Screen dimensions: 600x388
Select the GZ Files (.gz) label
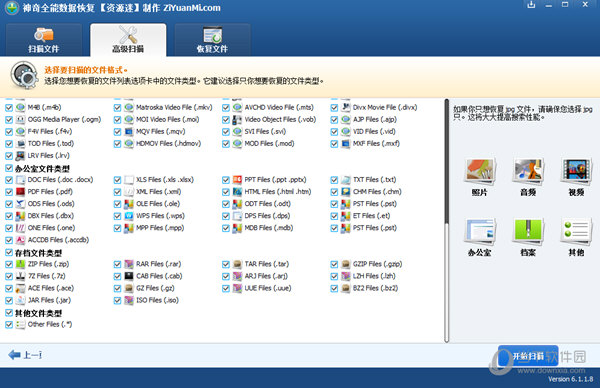[155, 288]
